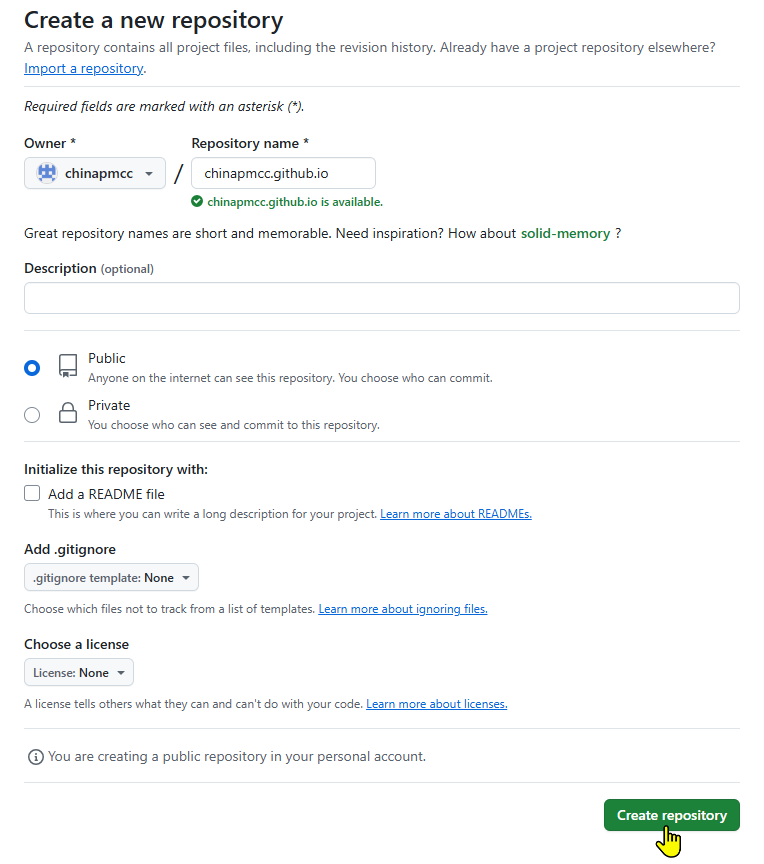The width and height of the screenshot is (764, 864).
Task: Open the Owner chinapmcc dropdown
Action: [x=95, y=173]
